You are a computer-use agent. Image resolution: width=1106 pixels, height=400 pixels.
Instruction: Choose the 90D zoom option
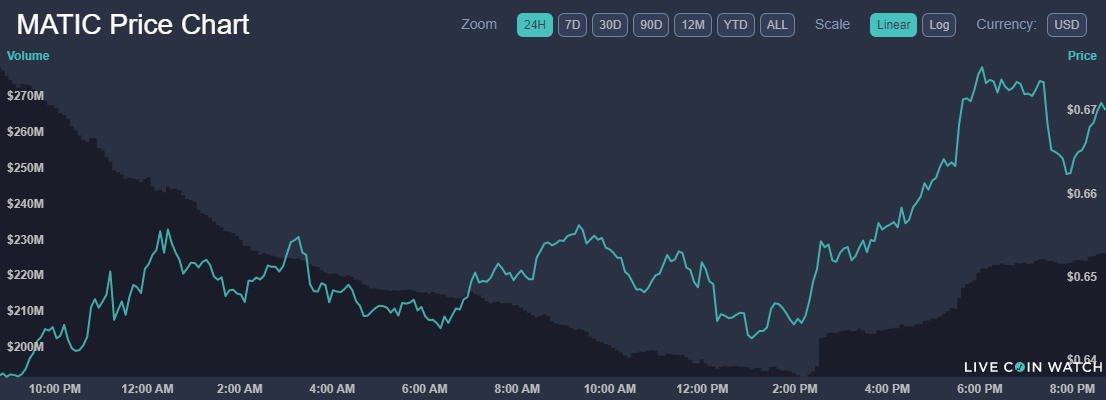pyautogui.click(x=651, y=25)
